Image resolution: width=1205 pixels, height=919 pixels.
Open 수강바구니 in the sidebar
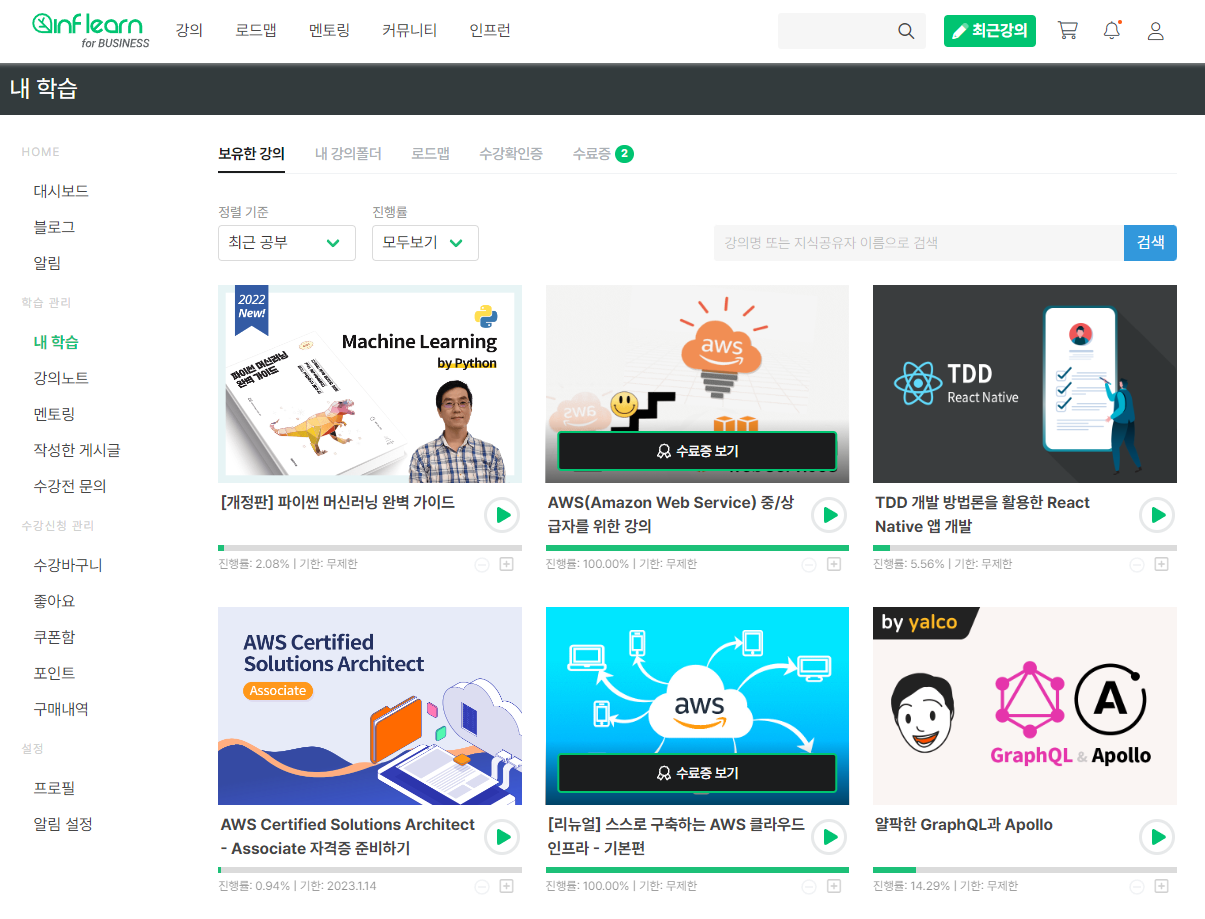pyautogui.click(x=68, y=565)
